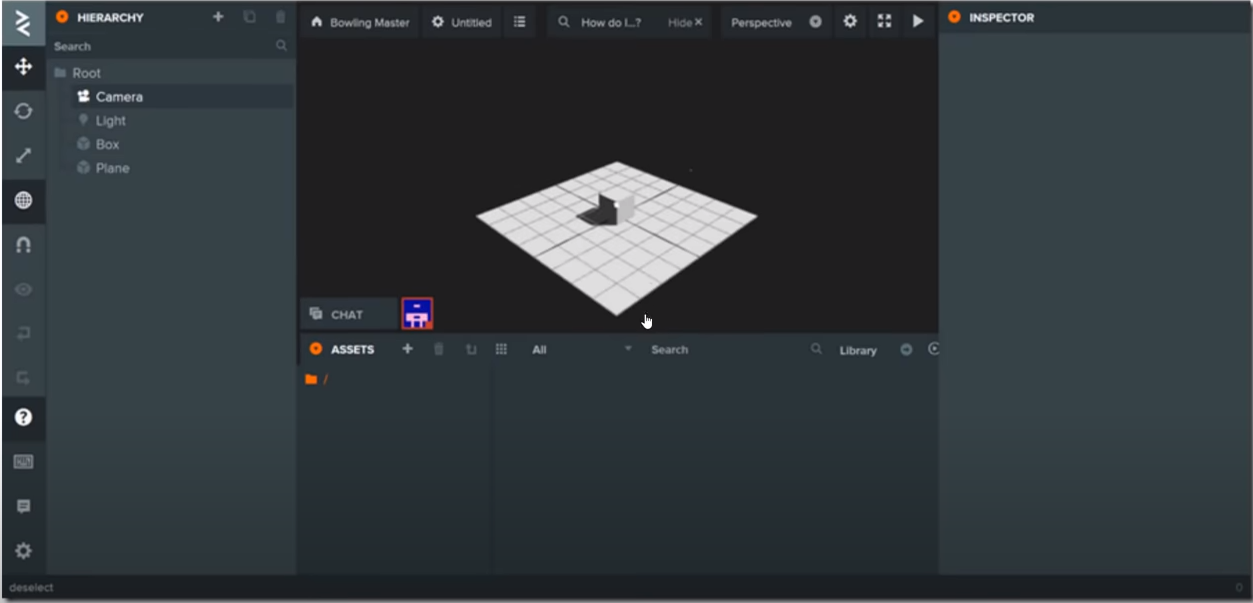Open the scenes list icon
The image size is (1253, 603).
[519, 21]
